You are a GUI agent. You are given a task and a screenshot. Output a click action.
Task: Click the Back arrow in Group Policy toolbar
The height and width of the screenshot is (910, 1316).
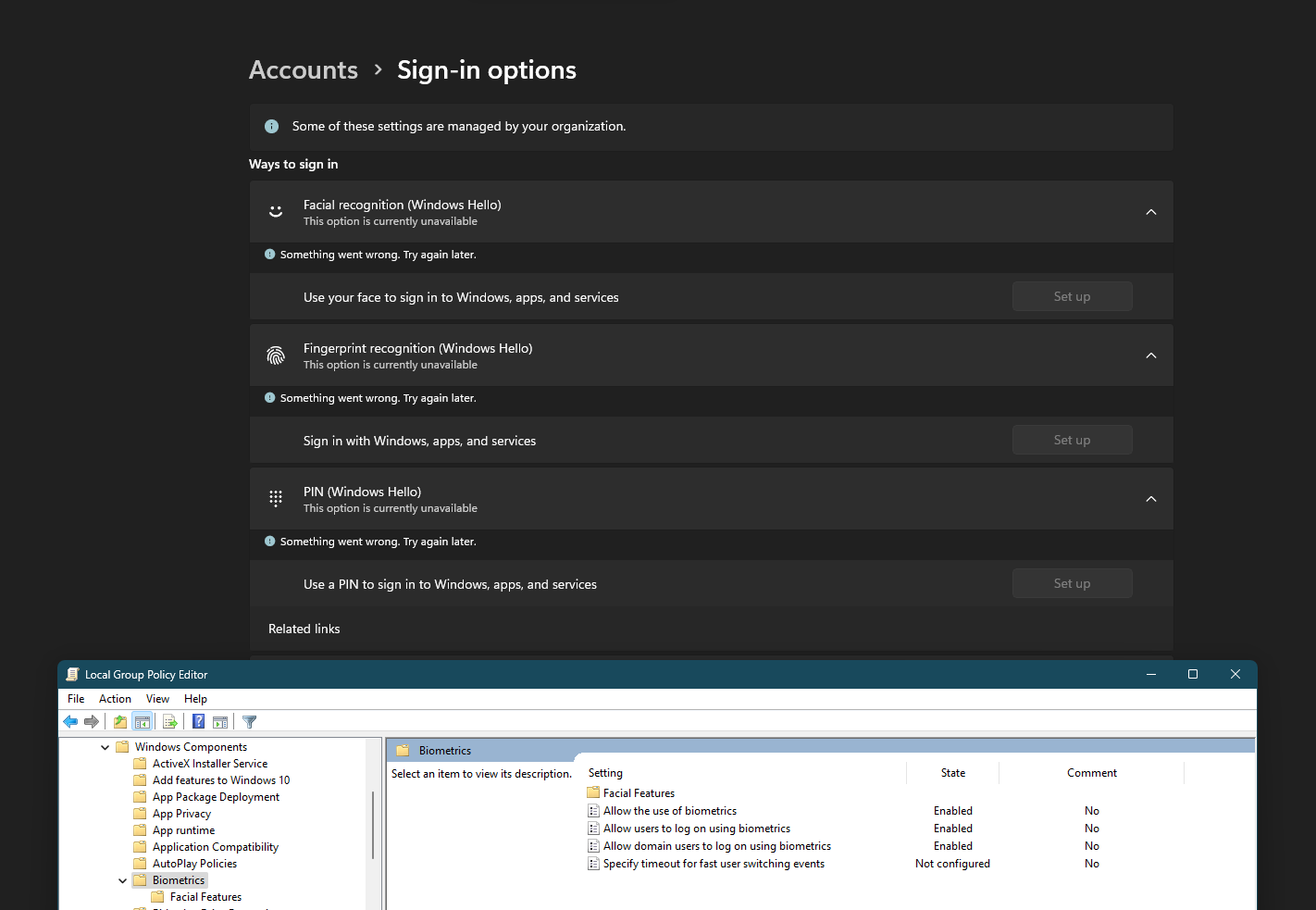click(70, 722)
